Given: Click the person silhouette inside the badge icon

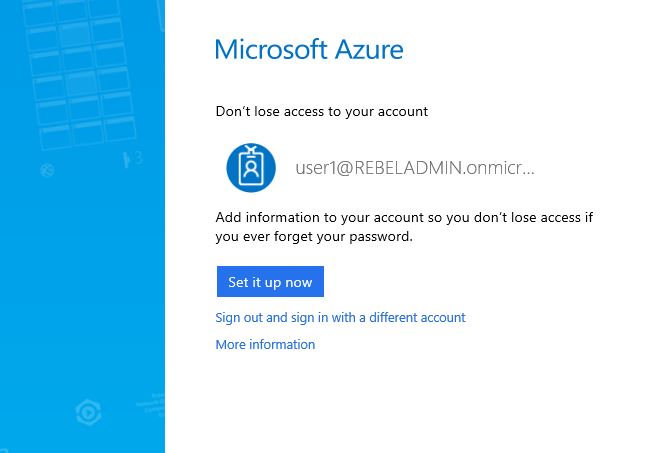Looking at the screenshot, I should (x=251, y=168).
